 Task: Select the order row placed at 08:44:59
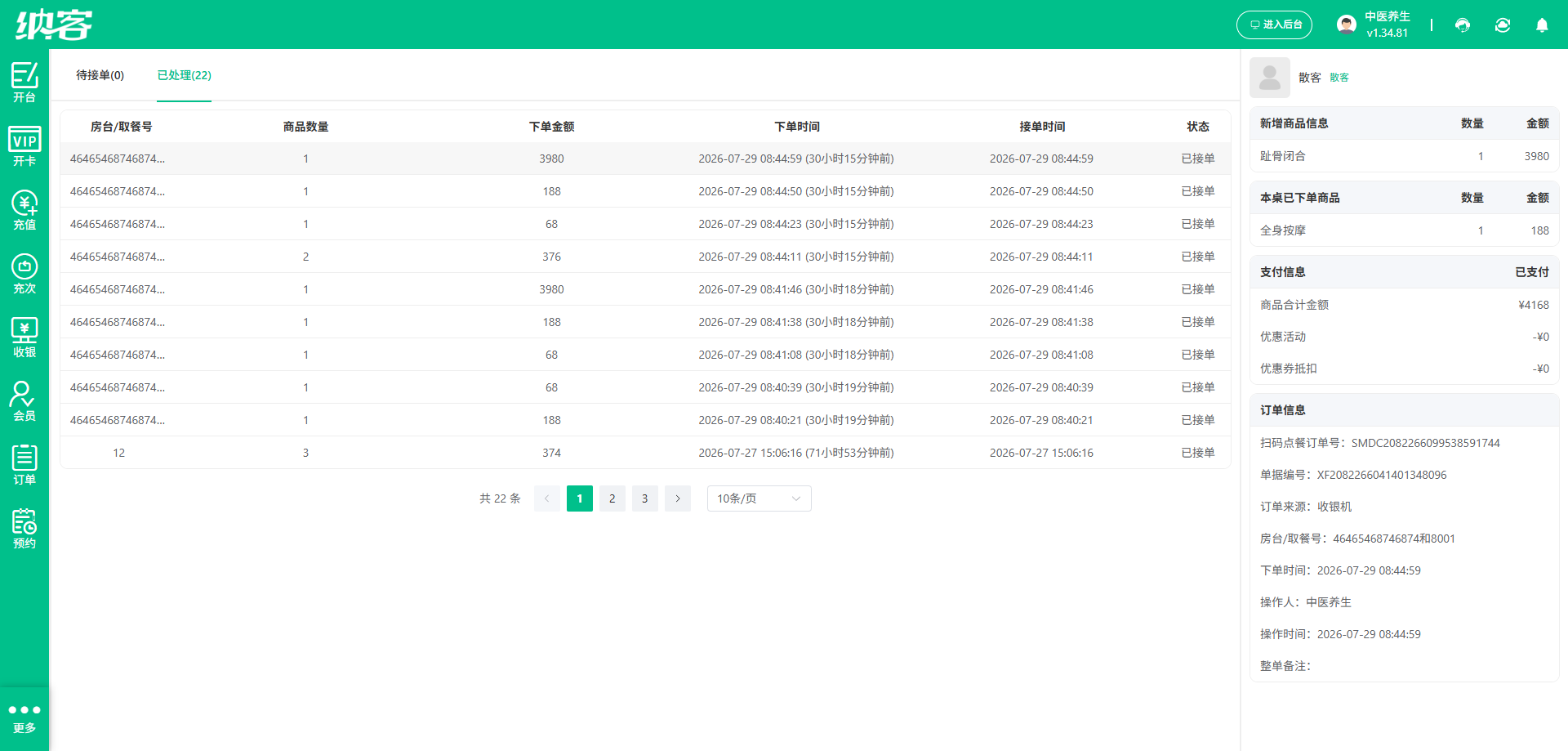pyautogui.click(x=645, y=159)
